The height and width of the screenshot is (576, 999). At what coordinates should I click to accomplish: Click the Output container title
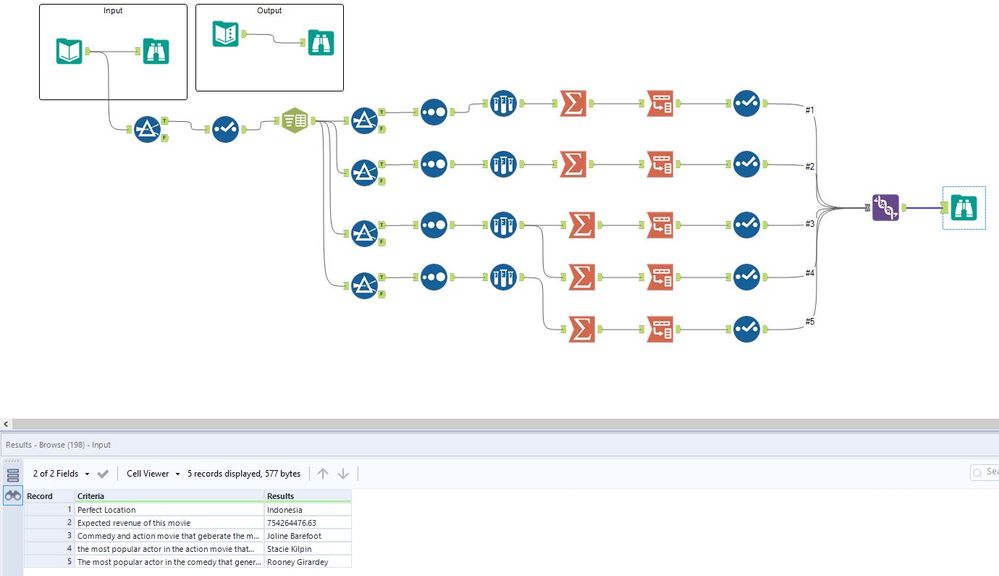point(269,10)
